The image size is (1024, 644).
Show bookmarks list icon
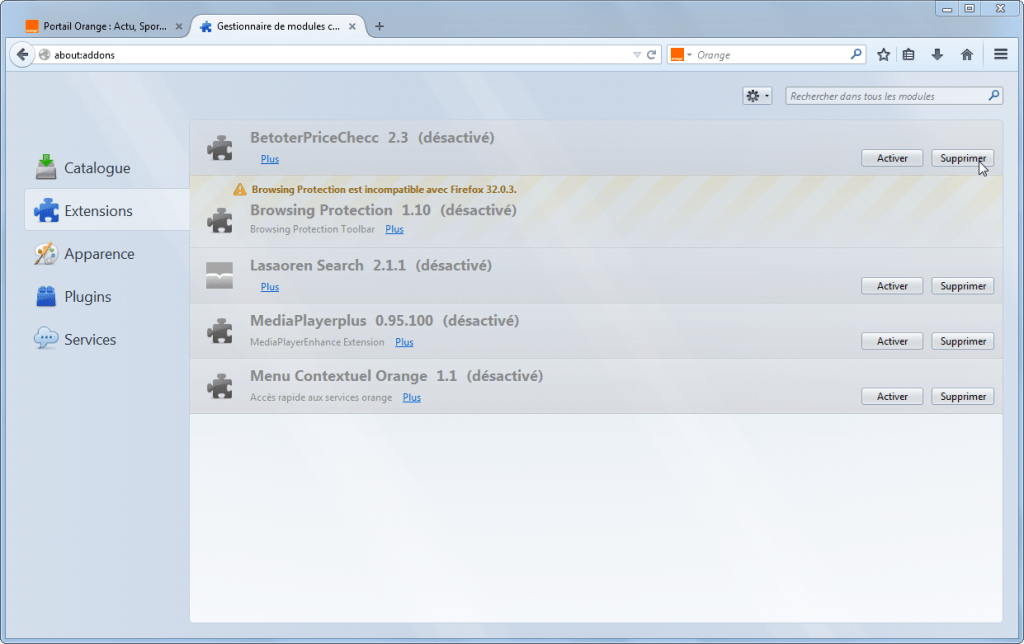(908, 55)
